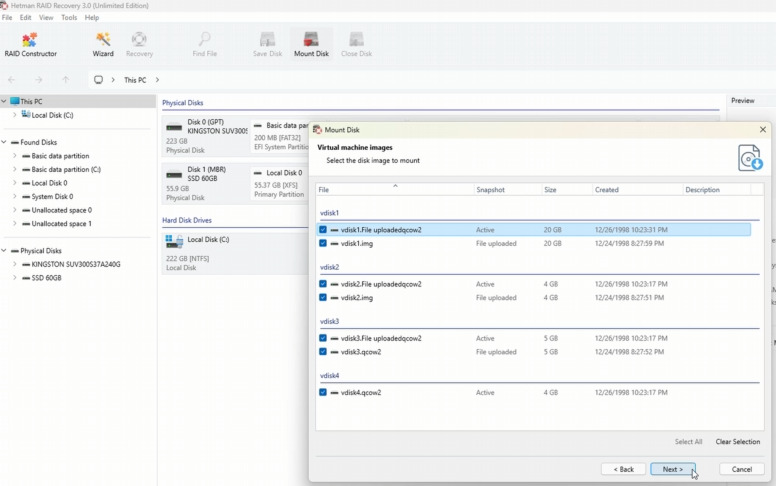Select Unallocated space 1 tree item
776x486 pixels.
pos(61,224)
